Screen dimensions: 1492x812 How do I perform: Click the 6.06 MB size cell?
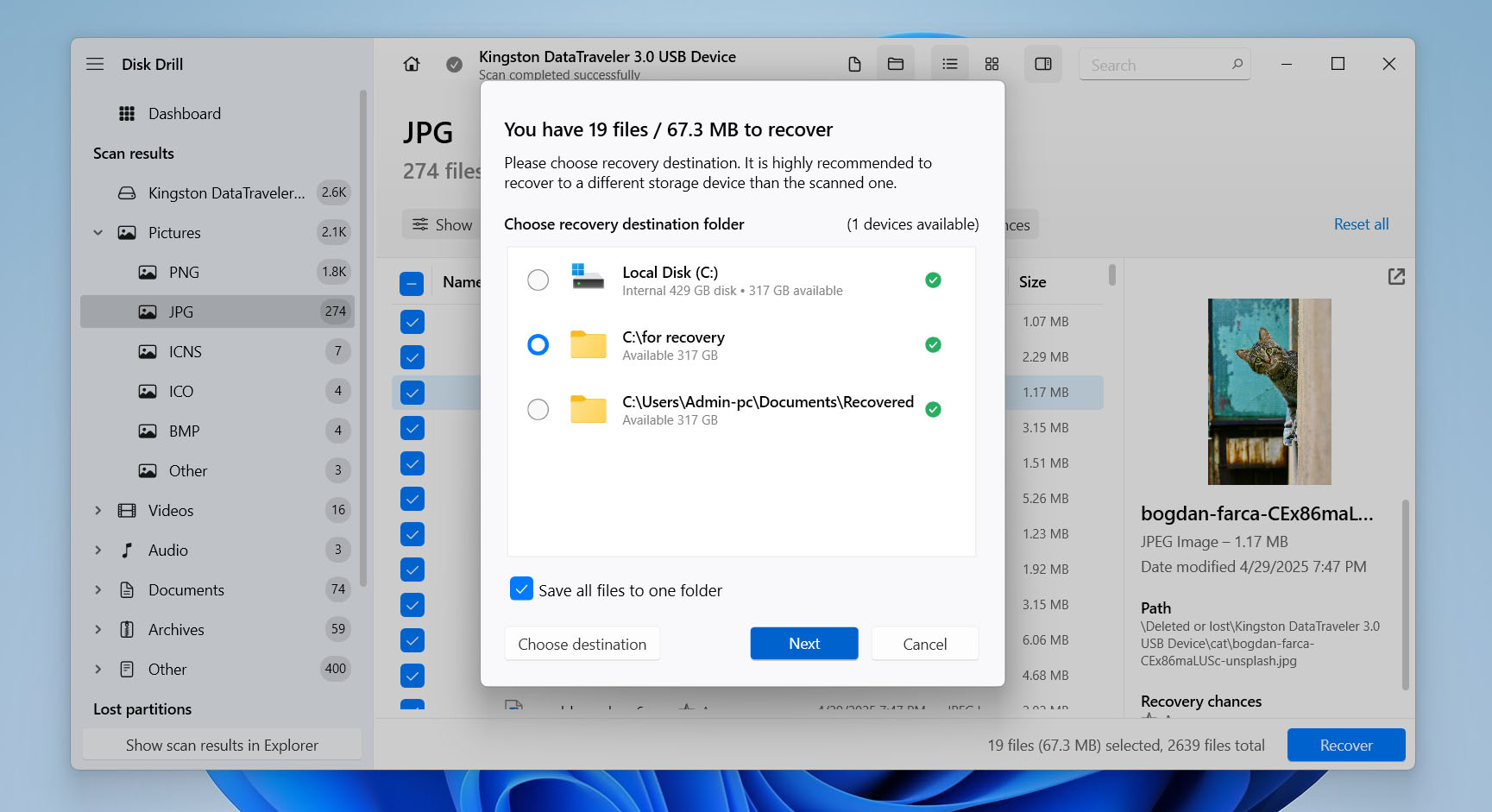click(1045, 640)
